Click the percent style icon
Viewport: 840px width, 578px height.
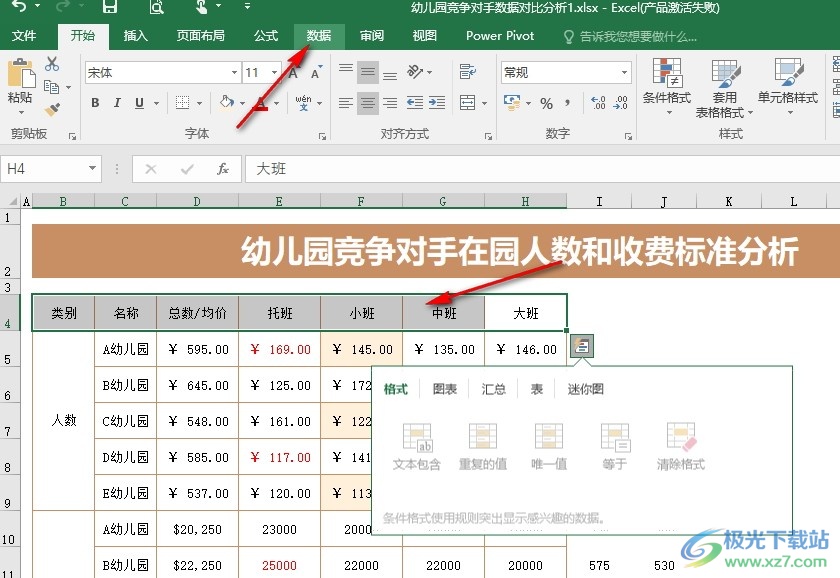546,103
